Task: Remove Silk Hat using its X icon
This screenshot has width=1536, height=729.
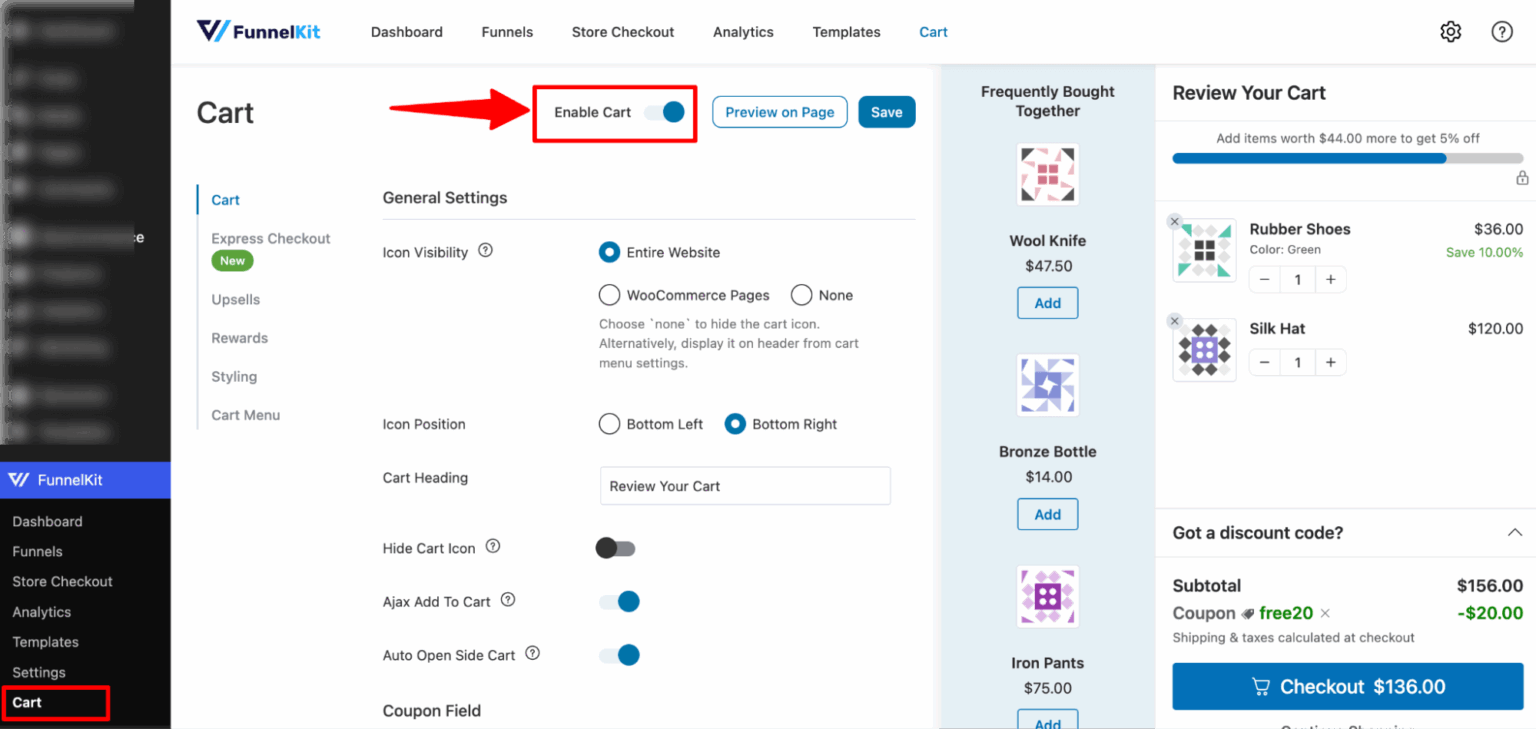Action: (1175, 321)
